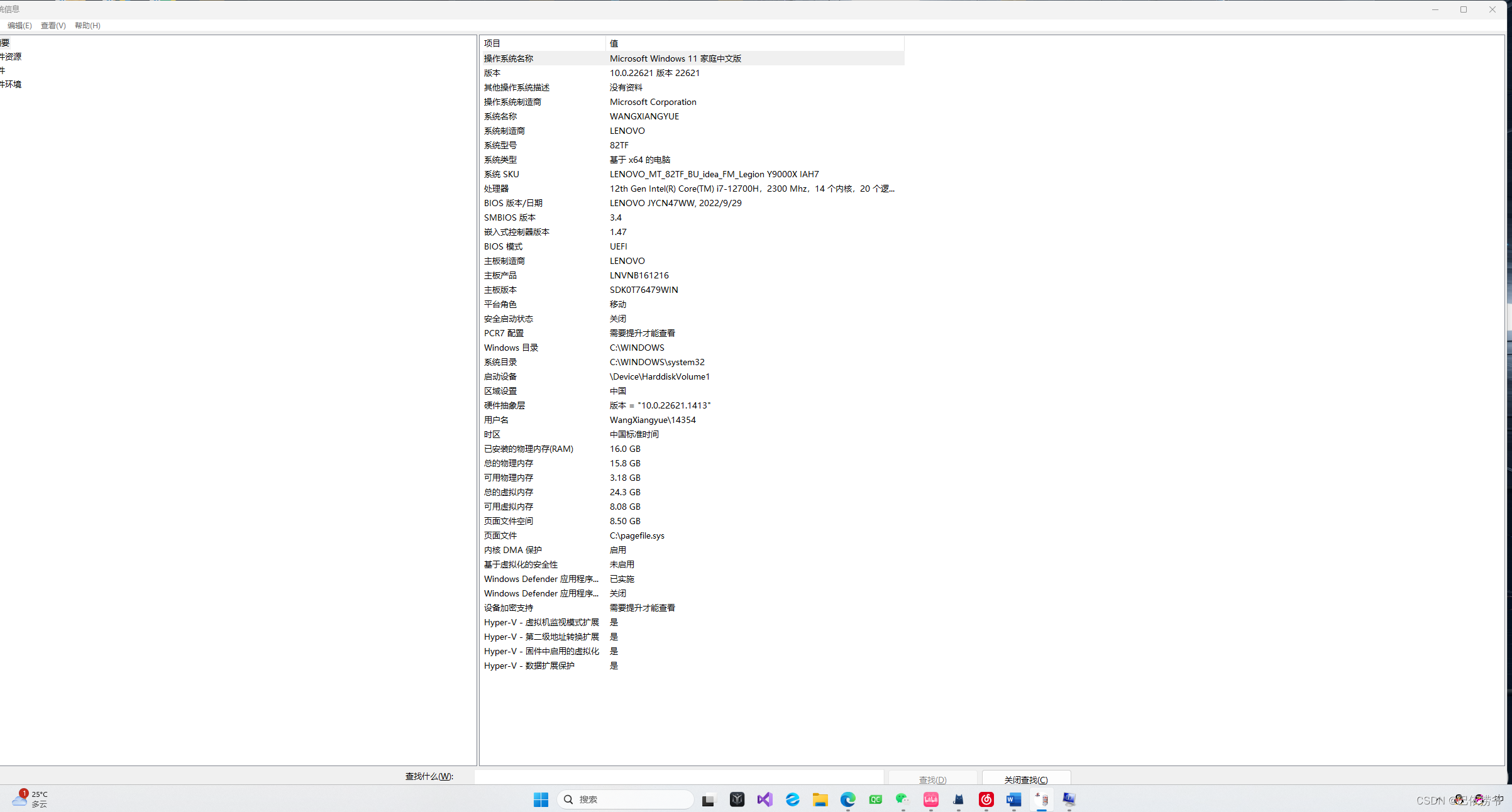Open File Explorer from the taskbar
This screenshot has height=812, width=1512.
click(x=820, y=799)
